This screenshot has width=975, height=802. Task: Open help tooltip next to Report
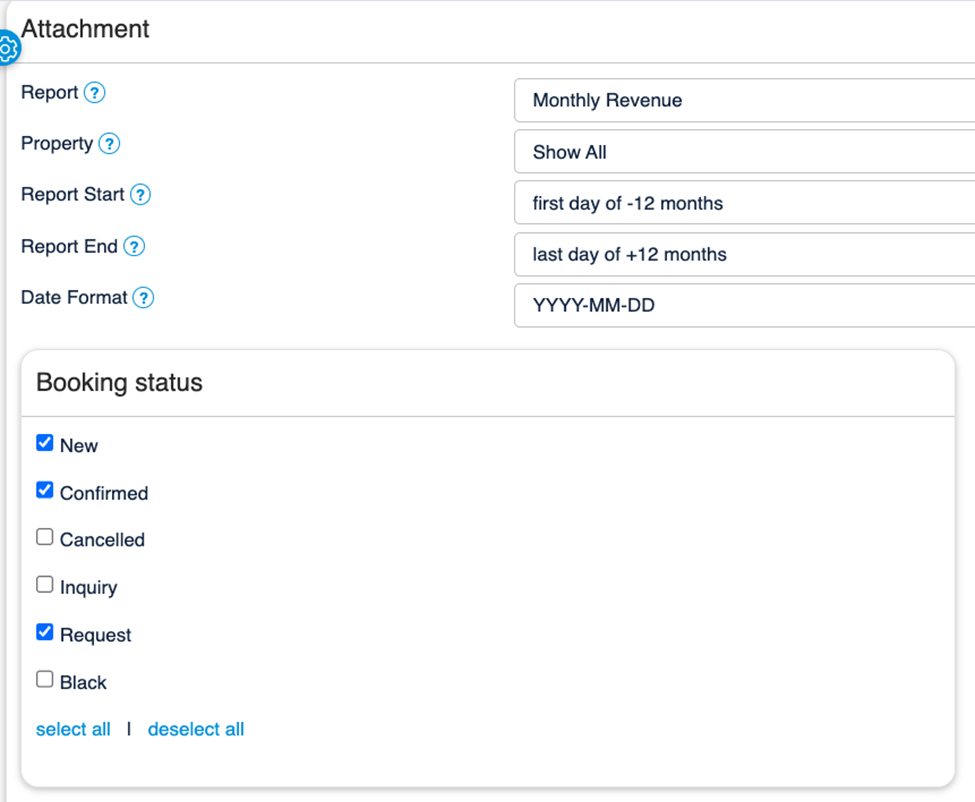point(94,93)
